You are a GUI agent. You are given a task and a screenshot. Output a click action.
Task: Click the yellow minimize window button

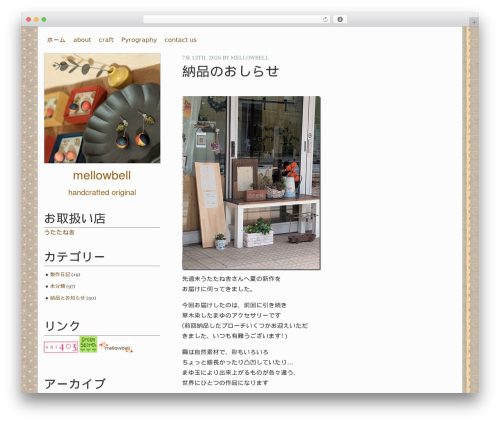click(36, 19)
